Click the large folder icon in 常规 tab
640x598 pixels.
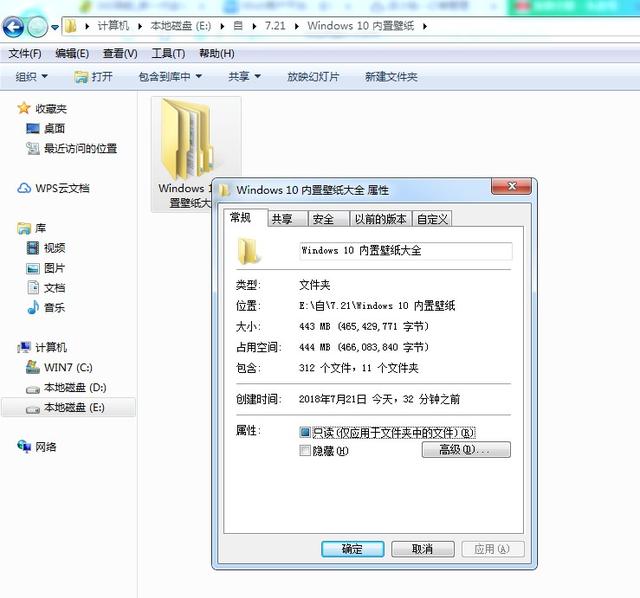pos(249,251)
